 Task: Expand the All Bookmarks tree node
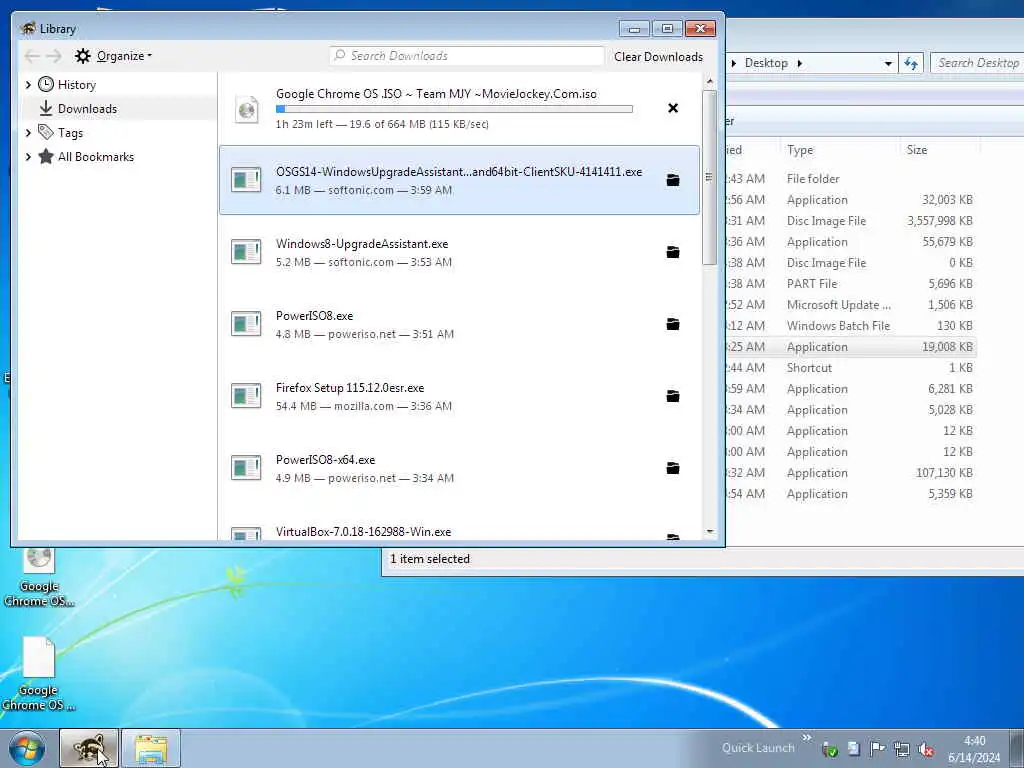tap(28, 157)
